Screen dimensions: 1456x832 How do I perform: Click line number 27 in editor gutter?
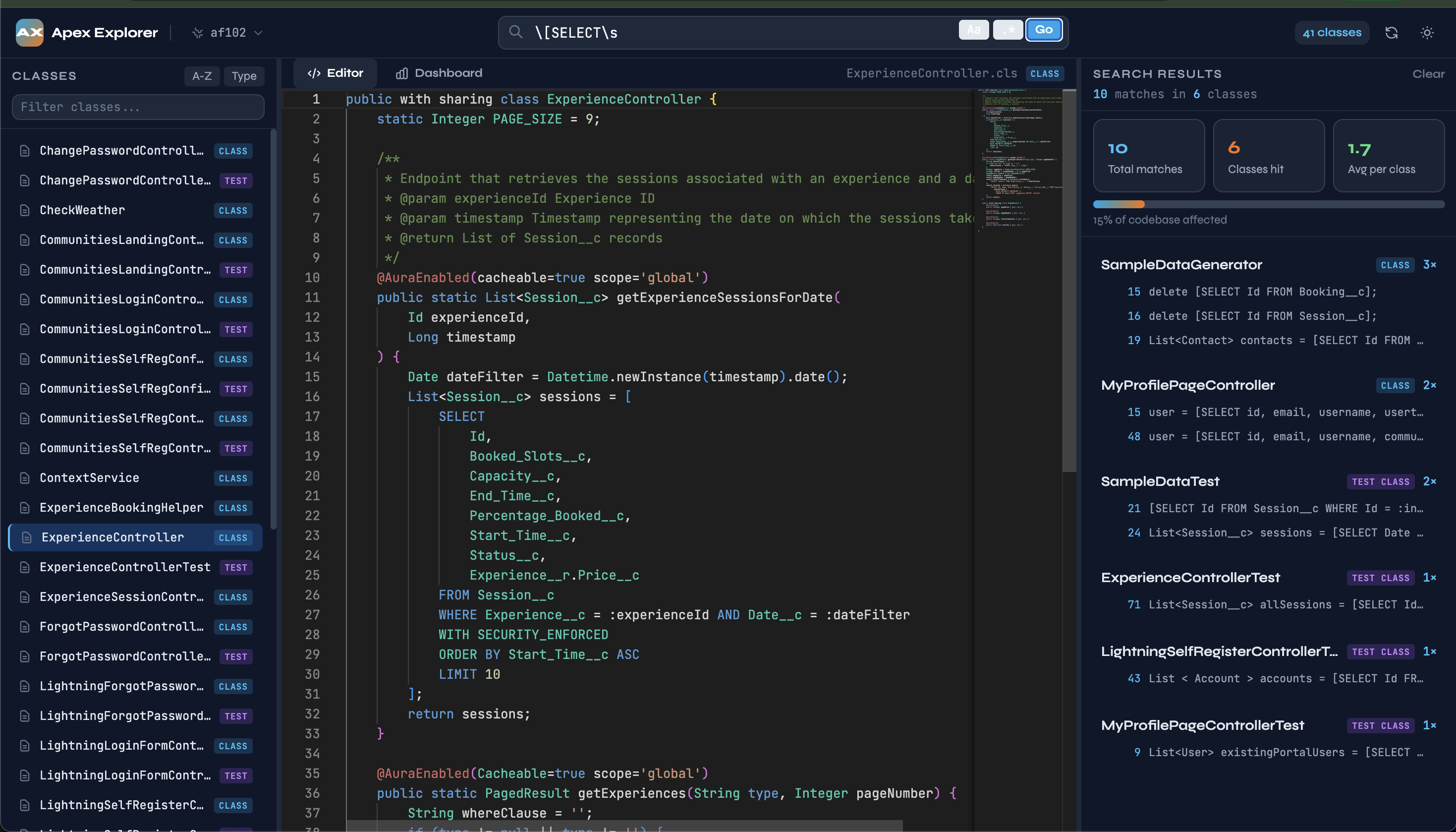[312, 615]
